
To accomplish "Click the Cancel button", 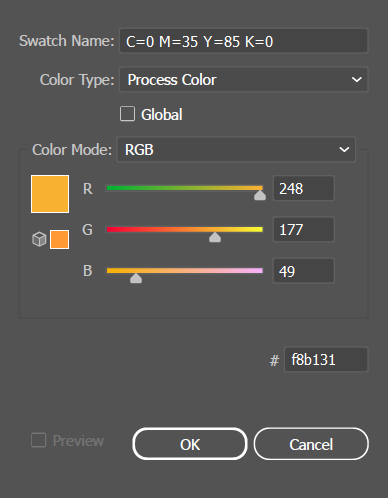I will point(311,444).
